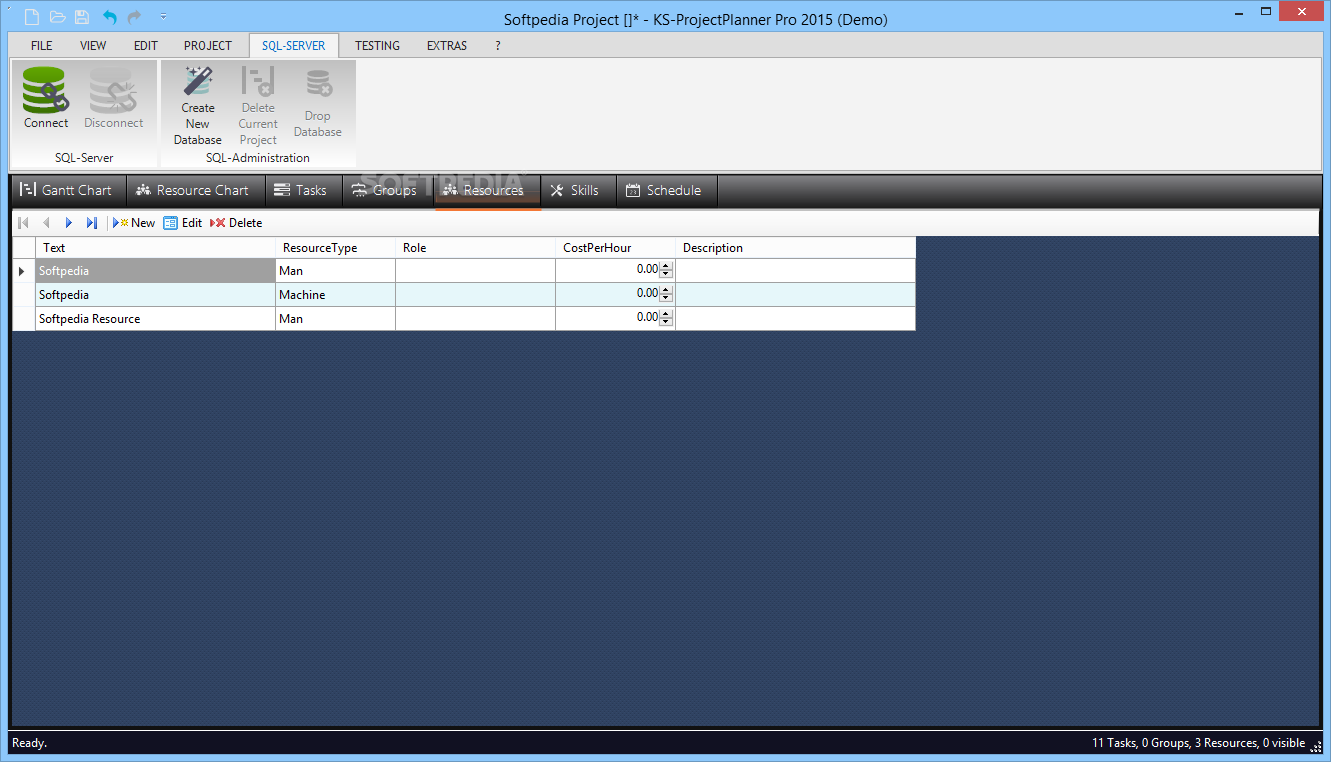
Task: Sort by the Description column header
Action: 795,248
